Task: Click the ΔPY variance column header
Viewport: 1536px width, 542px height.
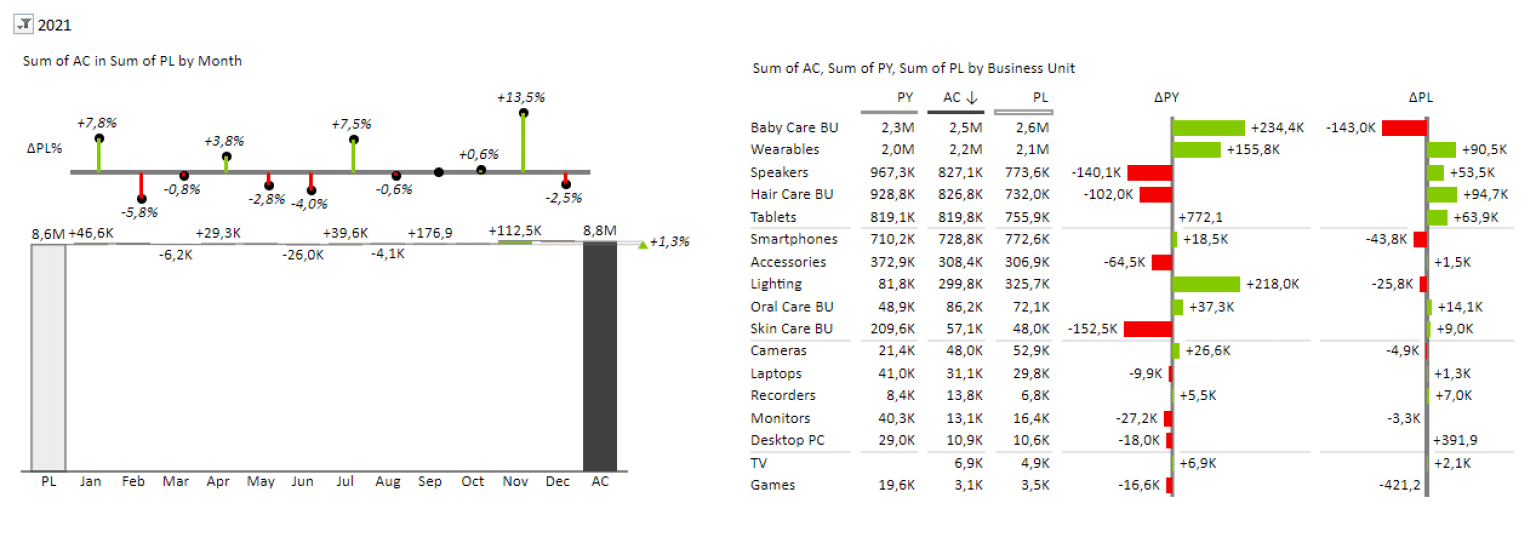Action: coord(1166,97)
